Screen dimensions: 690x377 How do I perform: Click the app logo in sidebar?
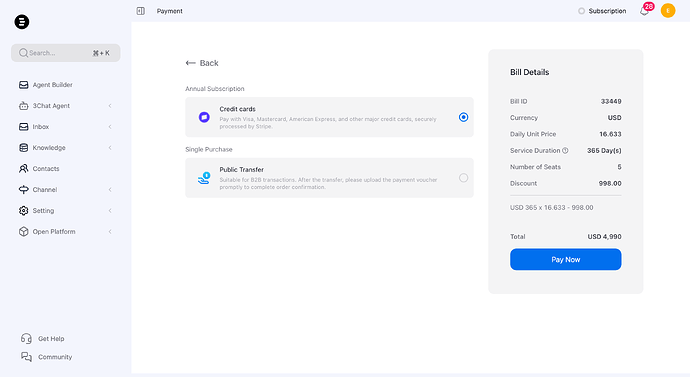(x=22, y=22)
